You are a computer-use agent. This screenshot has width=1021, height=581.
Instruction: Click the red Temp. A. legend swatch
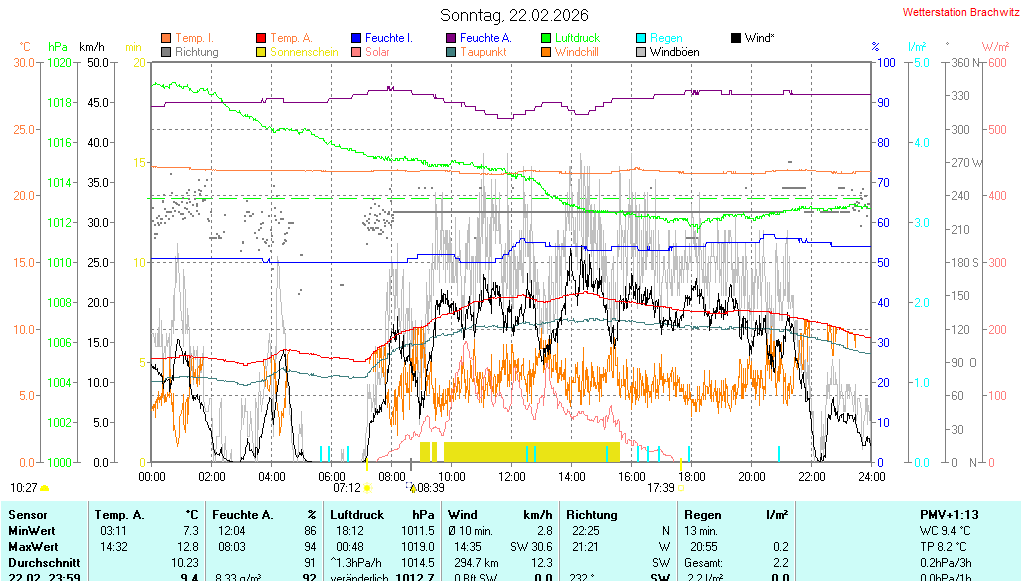(x=261, y=38)
